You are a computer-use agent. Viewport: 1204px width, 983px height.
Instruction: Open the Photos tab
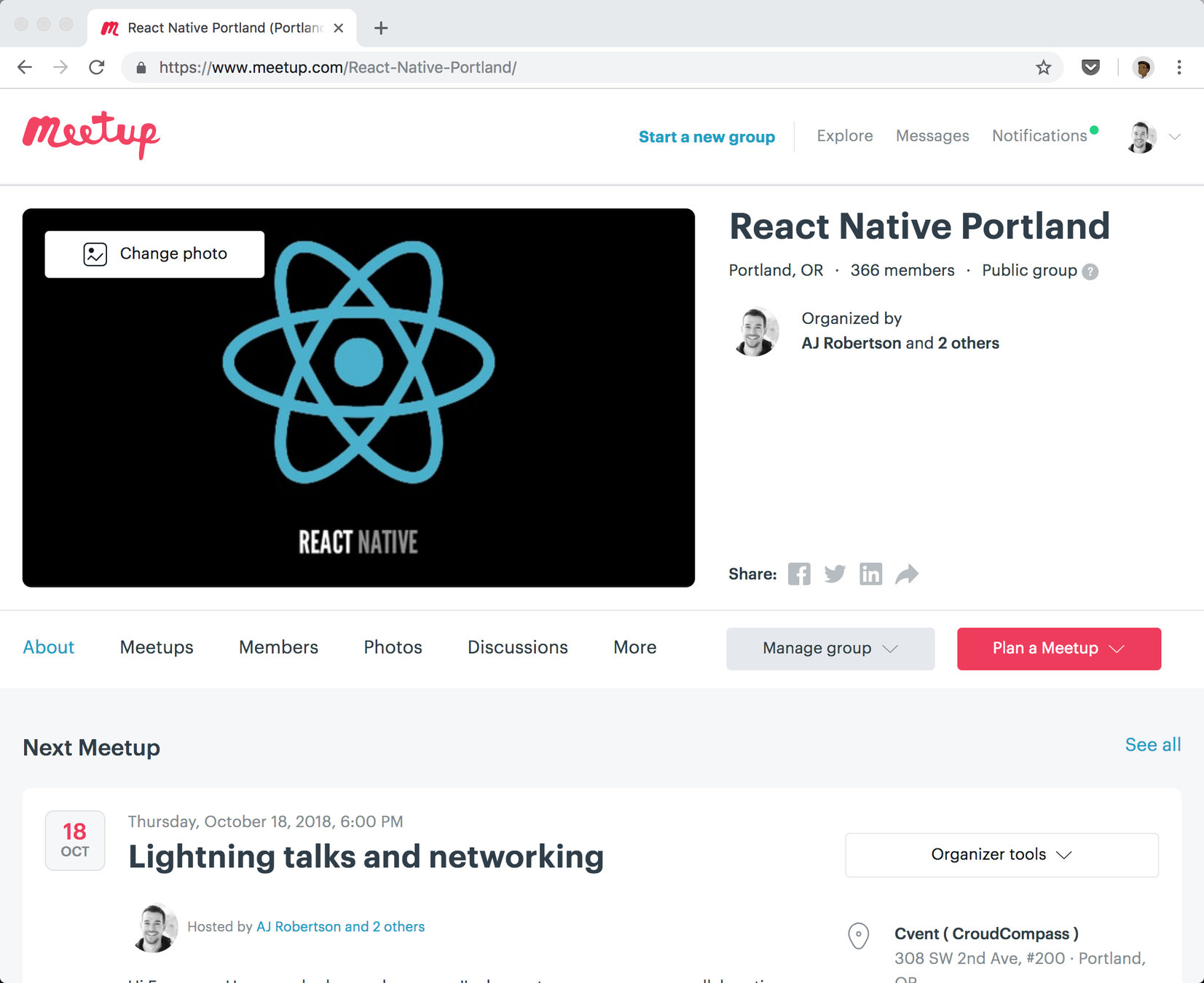(x=393, y=647)
